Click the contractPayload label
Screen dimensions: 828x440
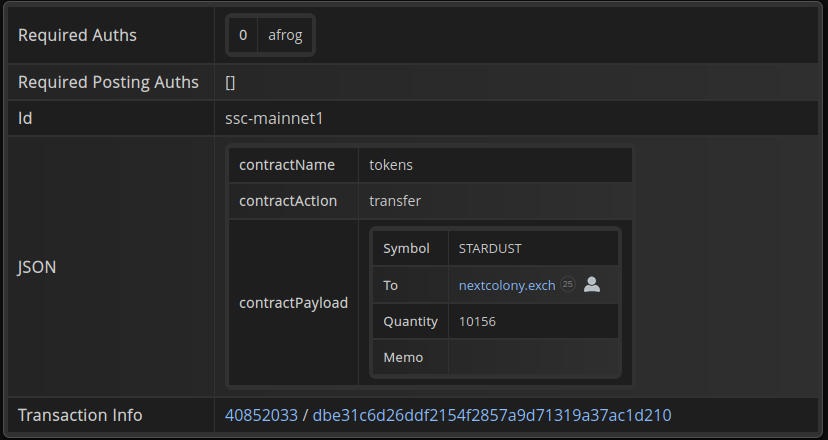(x=293, y=303)
